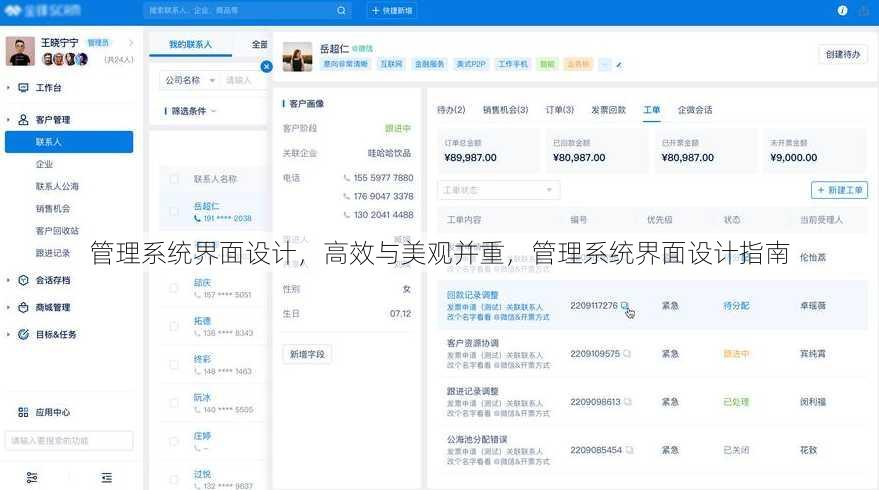
Task: Switch to 订单(3) tab
Action: click(559, 110)
